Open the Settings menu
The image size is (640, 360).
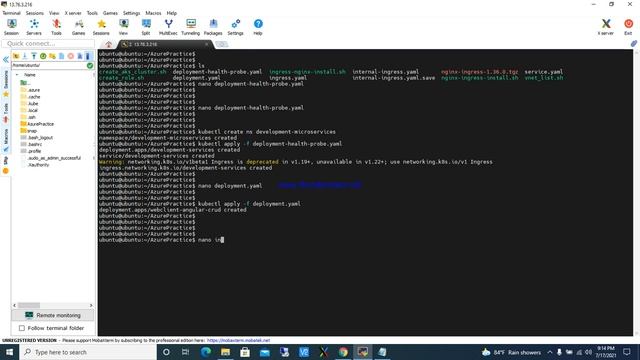click(131, 13)
